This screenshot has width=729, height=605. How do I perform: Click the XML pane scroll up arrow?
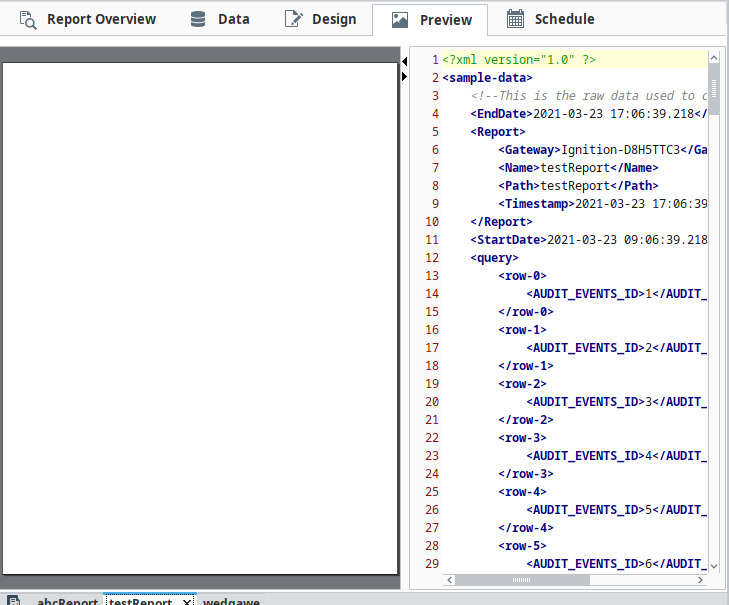[714, 57]
